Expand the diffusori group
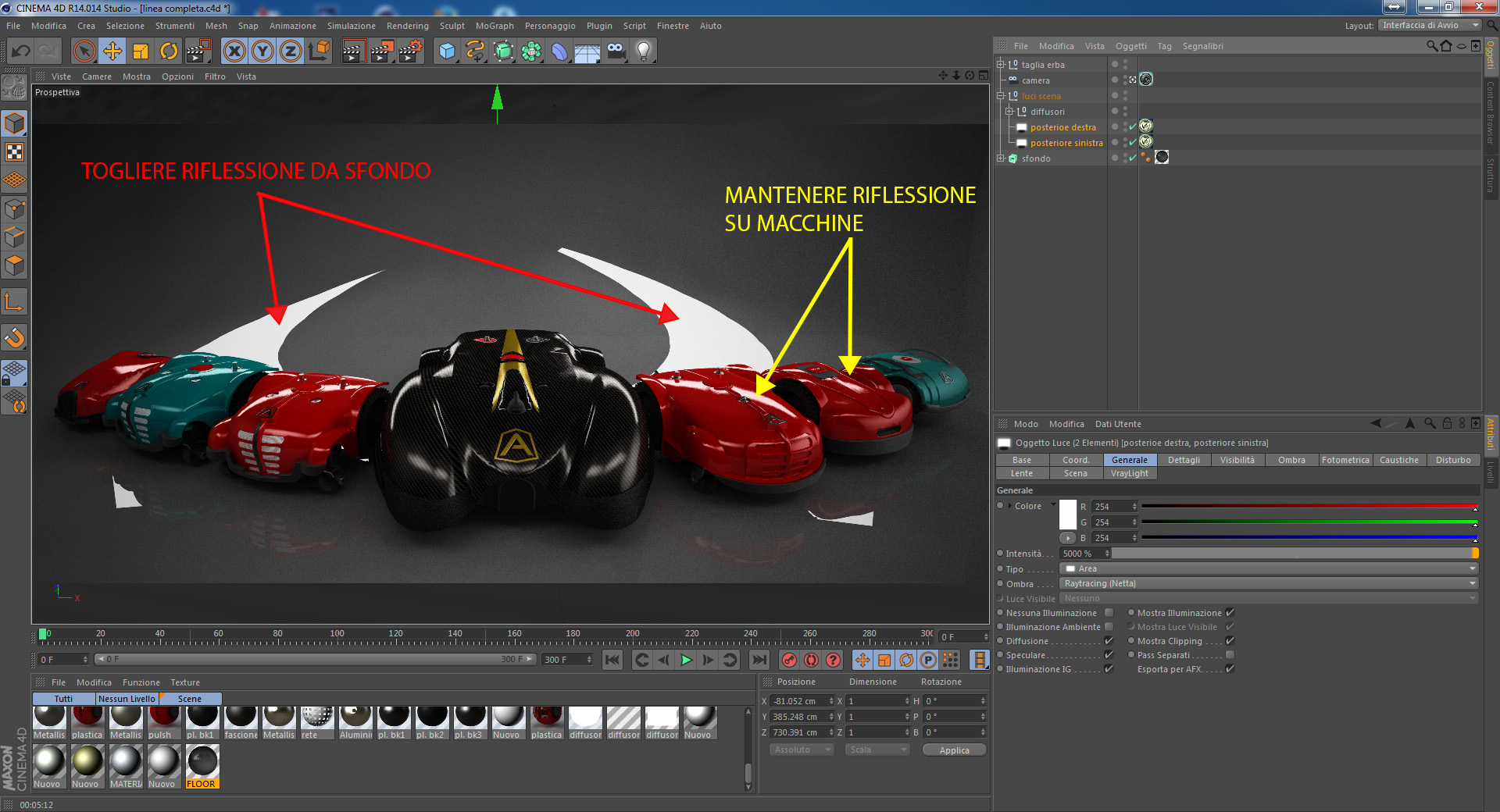Viewport: 1500px width, 812px height. pyautogui.click(x=1009, y=112)
